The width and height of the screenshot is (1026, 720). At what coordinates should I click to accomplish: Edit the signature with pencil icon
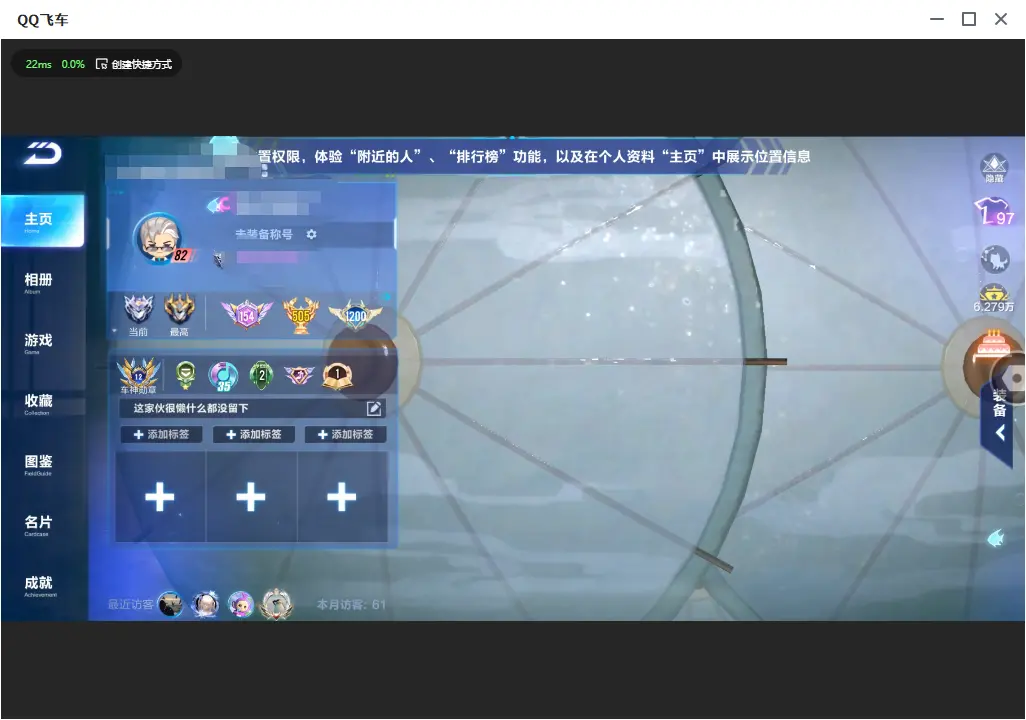pyautogui.click(x=374, y=408)
